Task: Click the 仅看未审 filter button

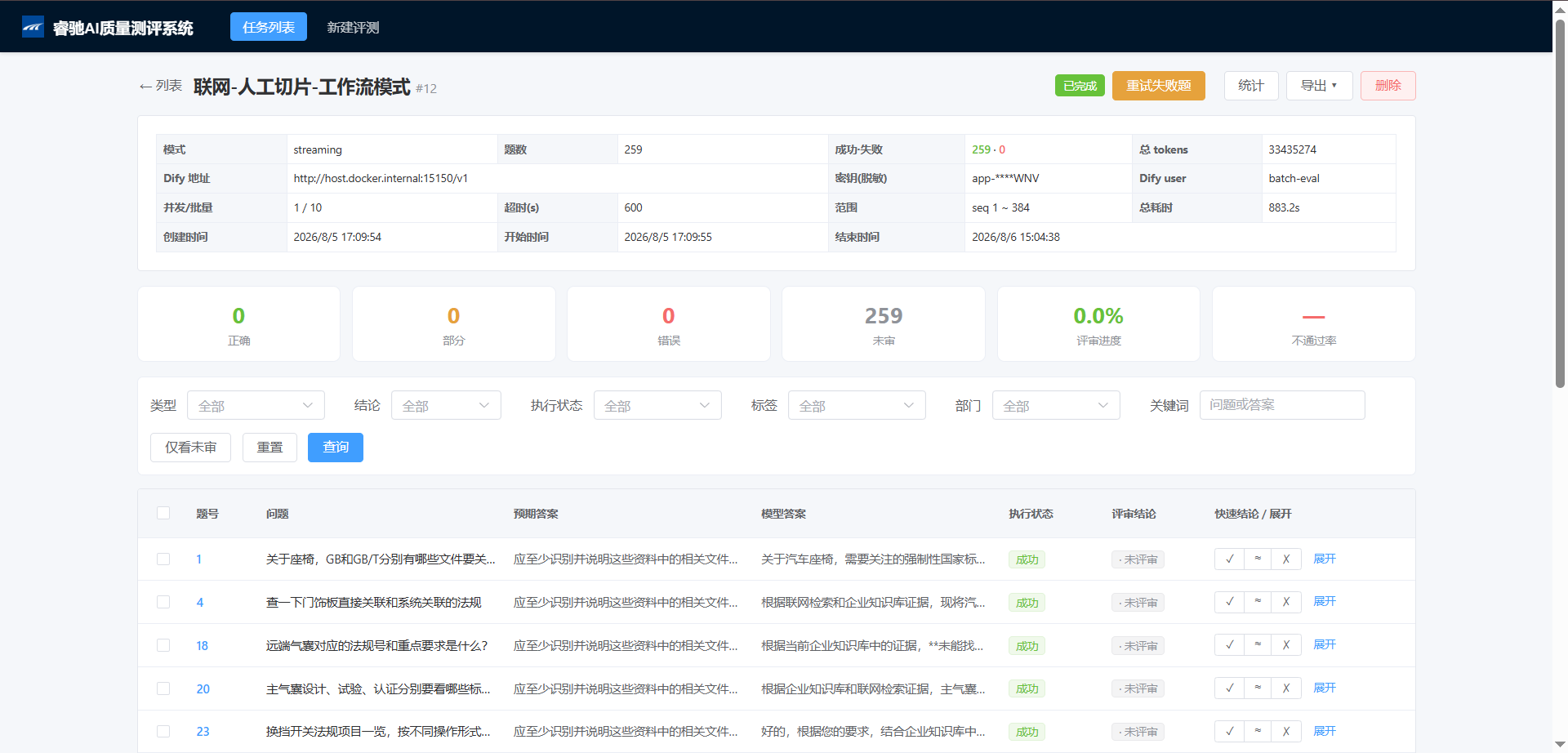Action: click(190, 448)
